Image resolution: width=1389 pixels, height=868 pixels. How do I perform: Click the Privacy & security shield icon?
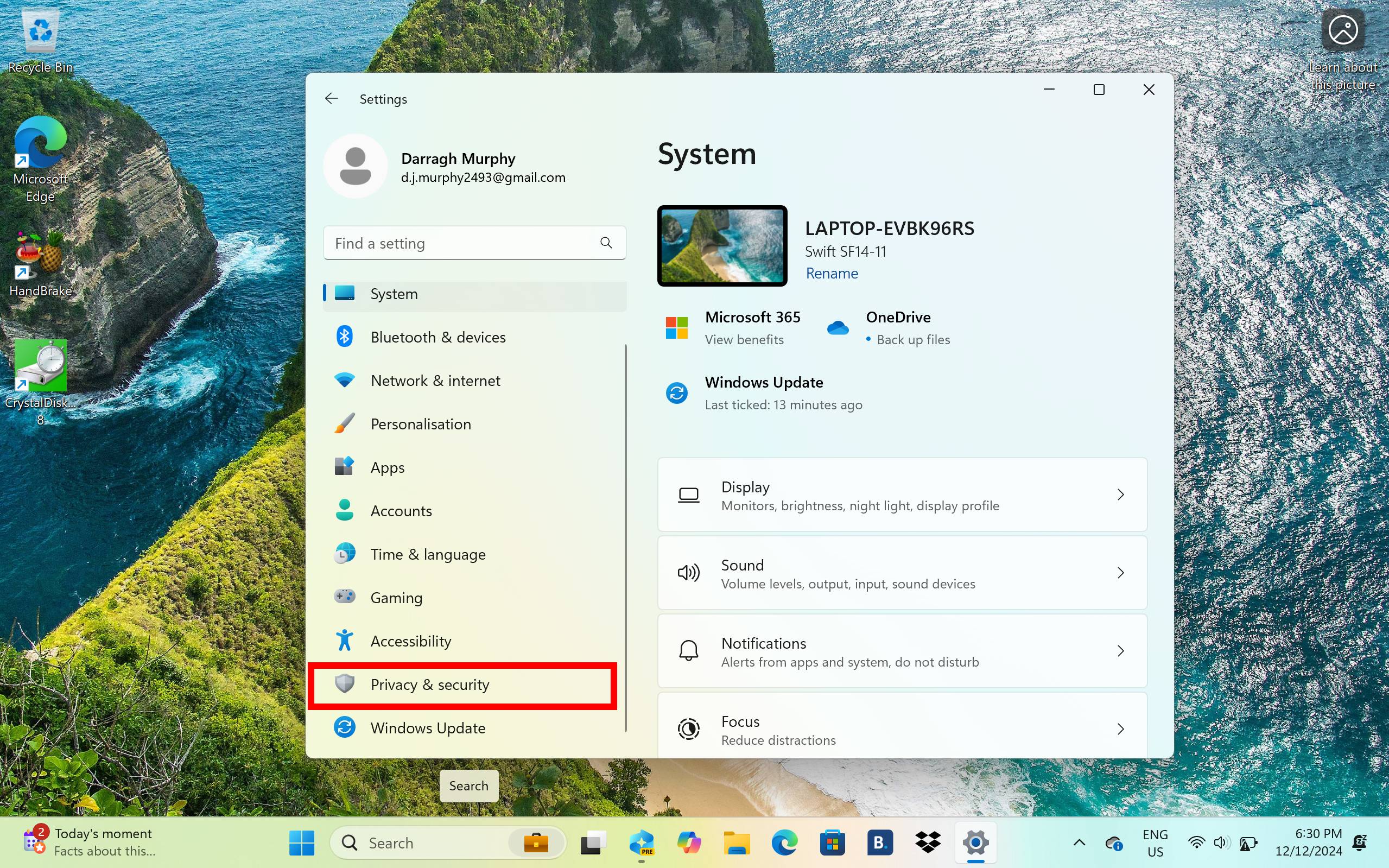(x=344, y=685)
